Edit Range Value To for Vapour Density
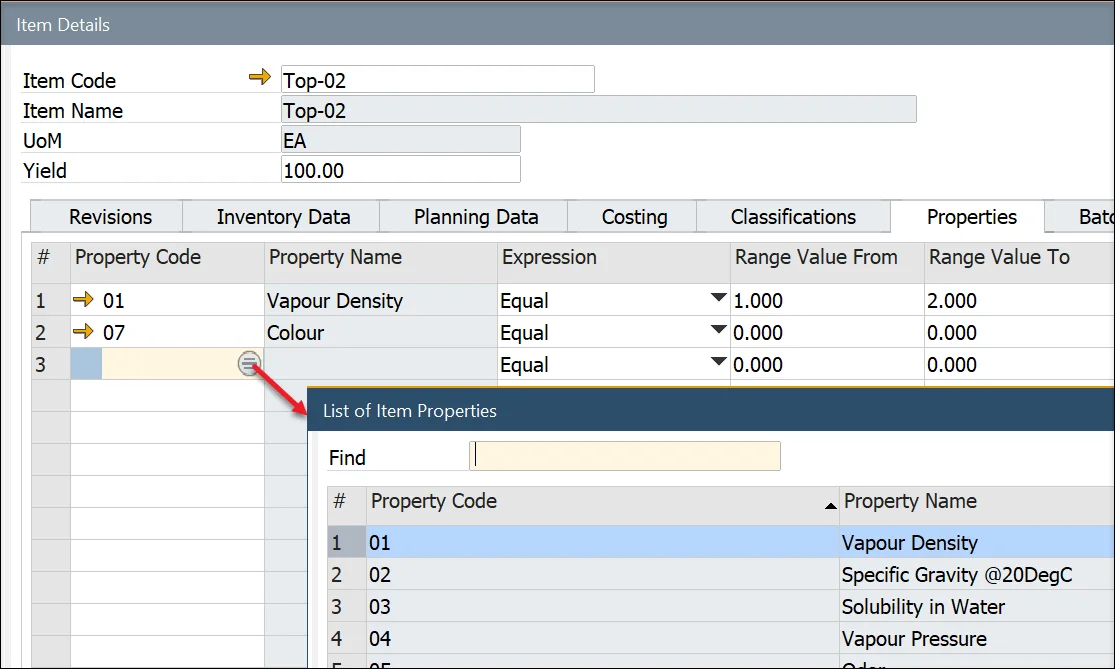The width and height of the screenshot is (1115, 669). [1015, 300]
